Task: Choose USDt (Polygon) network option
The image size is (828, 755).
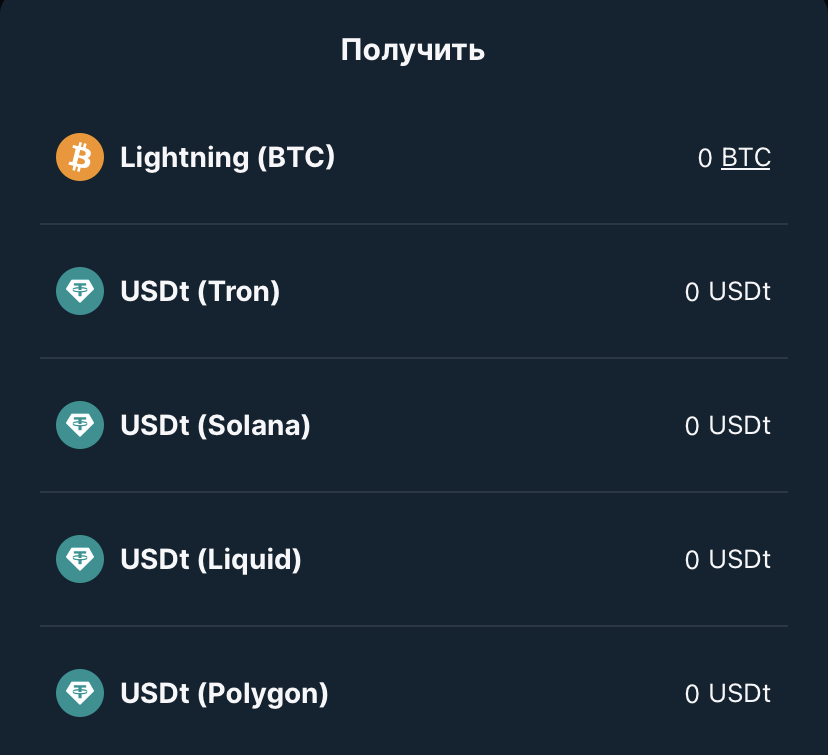Action: [414, 692]
